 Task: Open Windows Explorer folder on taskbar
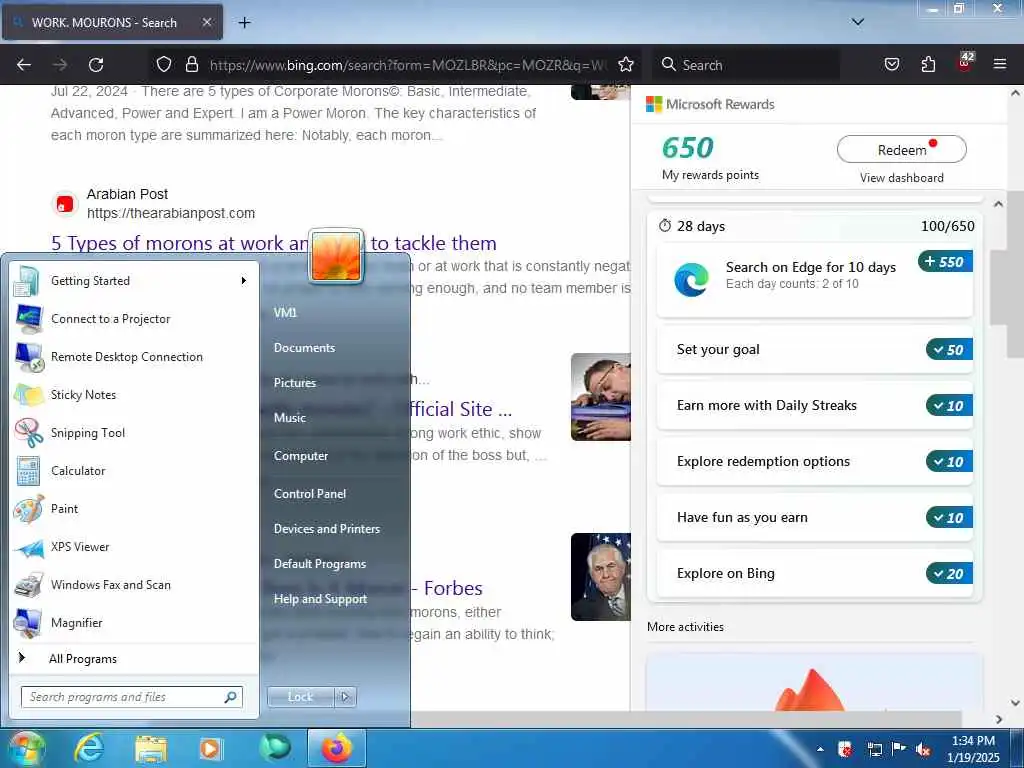151,748
